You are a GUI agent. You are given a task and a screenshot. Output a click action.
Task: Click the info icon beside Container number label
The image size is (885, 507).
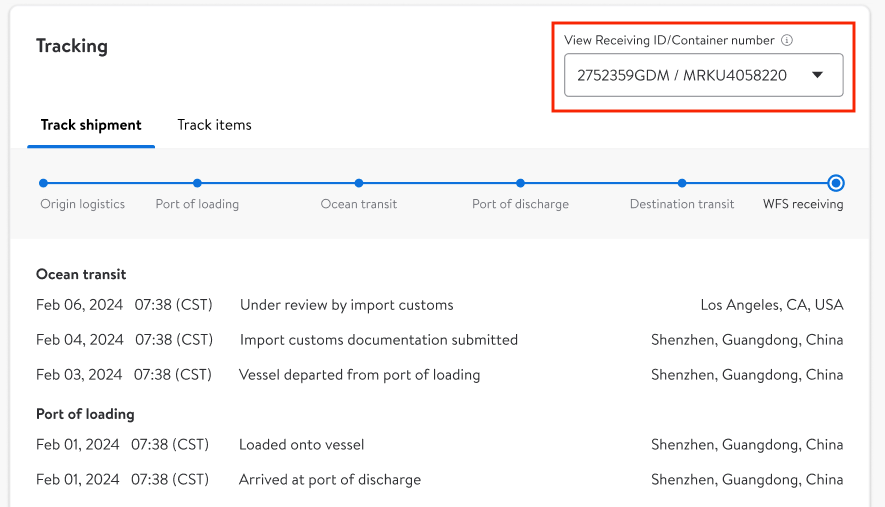[x=787, y=41]
